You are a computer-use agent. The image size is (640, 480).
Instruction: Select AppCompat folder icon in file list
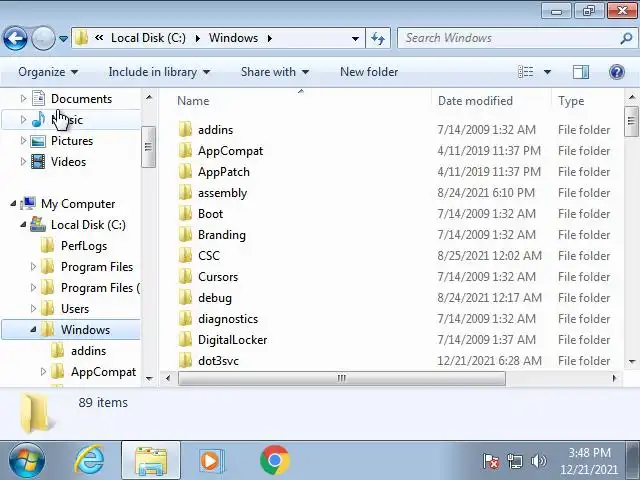click(x=185, y=151)
